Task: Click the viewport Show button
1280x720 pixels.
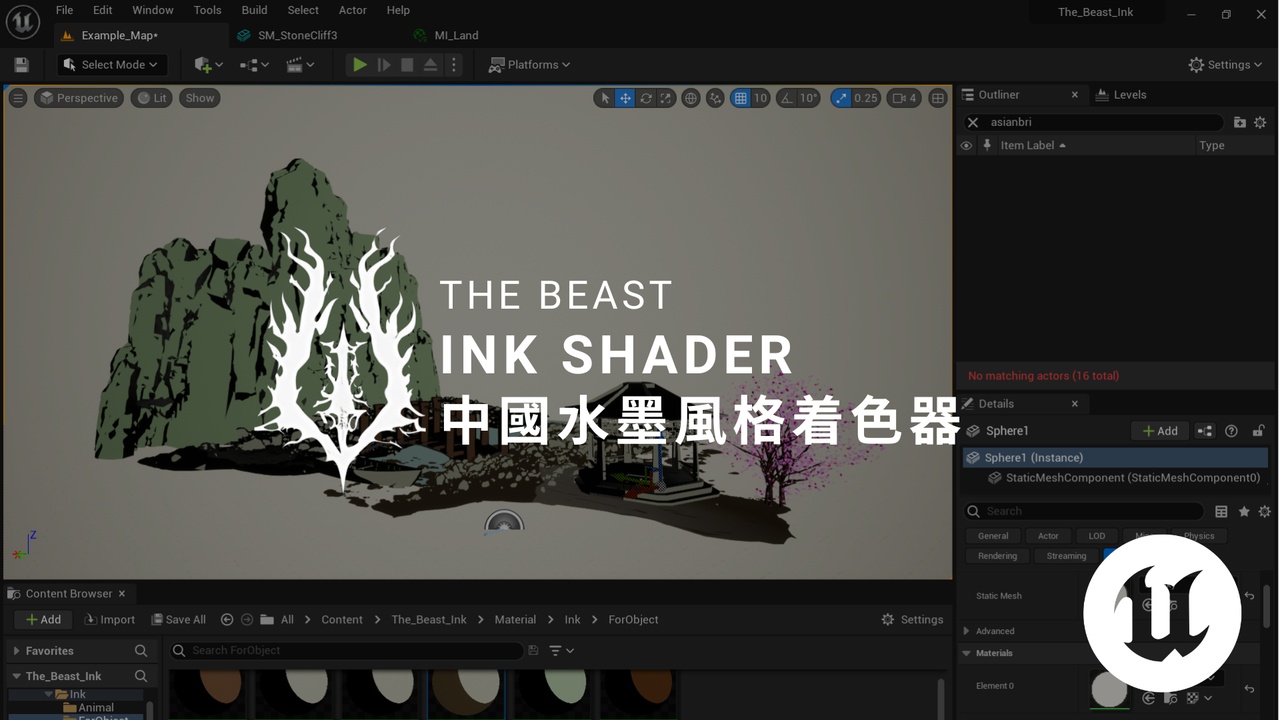Action: [200, 98]
